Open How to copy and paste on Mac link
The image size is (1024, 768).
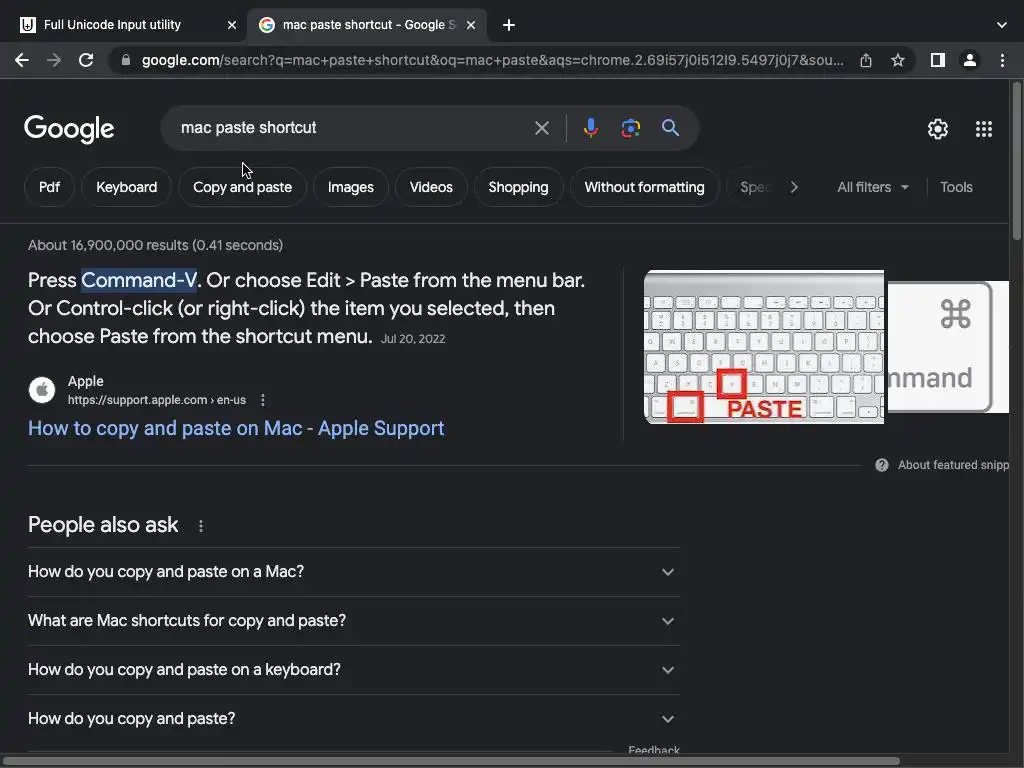(236, 428)
